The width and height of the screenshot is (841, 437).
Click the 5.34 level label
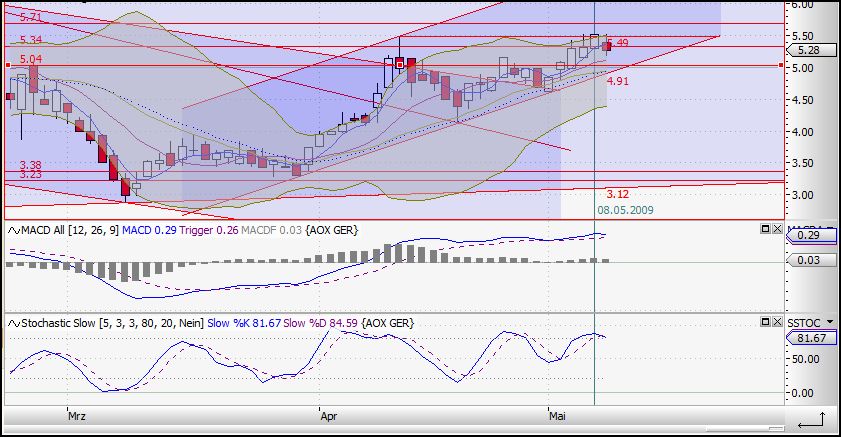31,40
